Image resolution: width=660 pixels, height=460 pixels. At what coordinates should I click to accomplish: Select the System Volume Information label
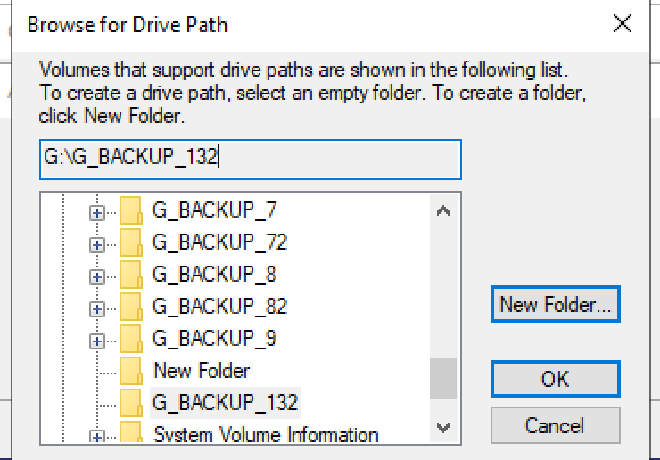(x=265, y=435)
